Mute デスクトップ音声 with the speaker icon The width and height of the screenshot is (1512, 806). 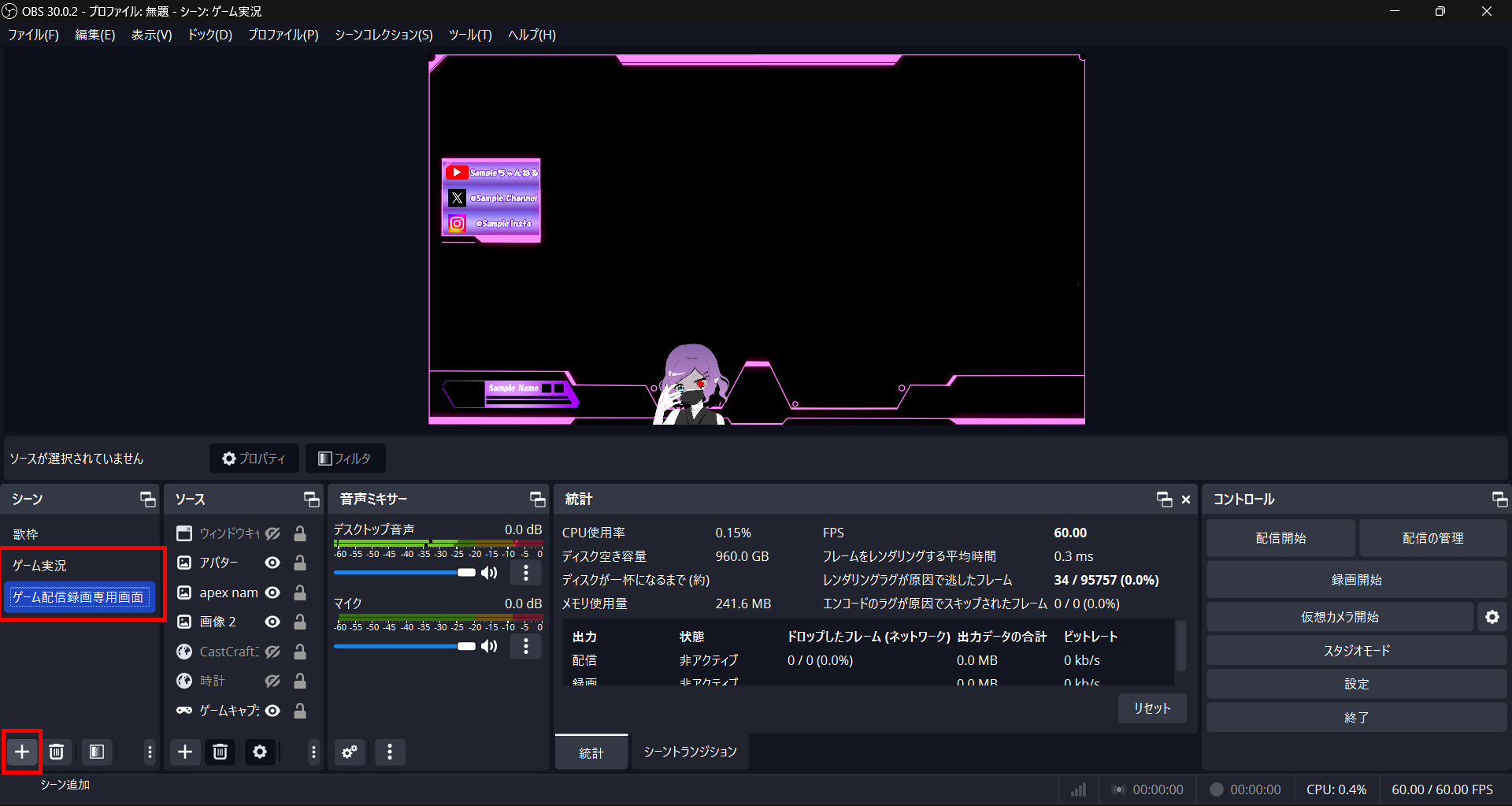pos(489,573)
